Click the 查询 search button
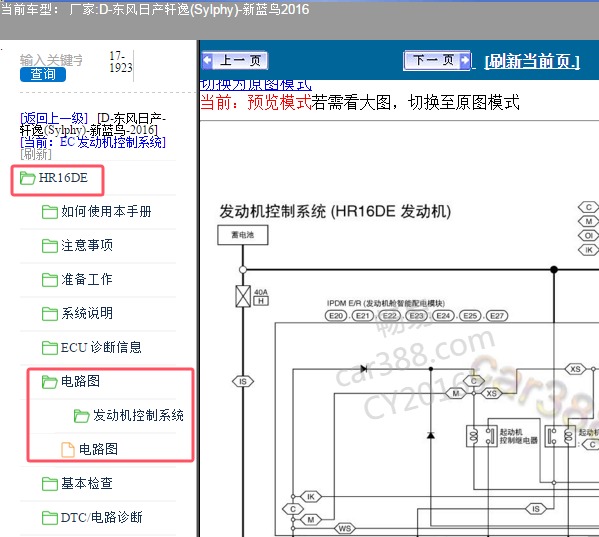 click(43, 74)
